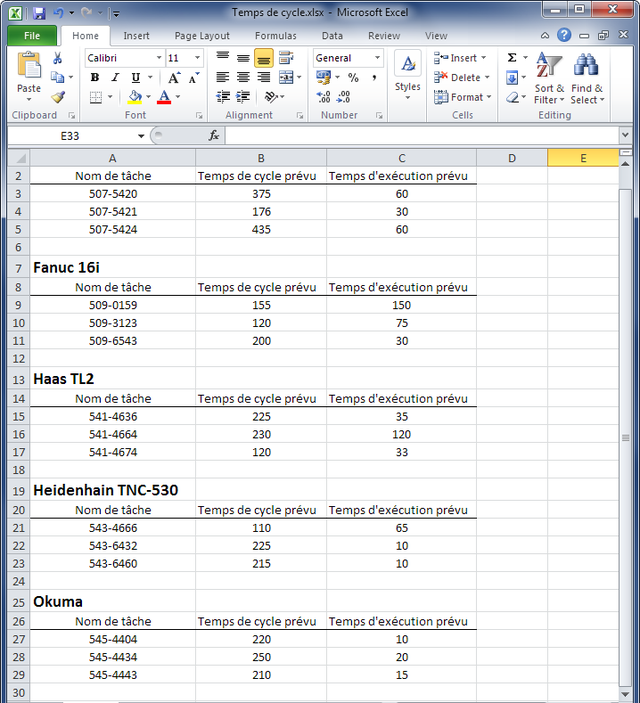Switch to the Review tab
The image size is (640, 703).
coord(384,36)
